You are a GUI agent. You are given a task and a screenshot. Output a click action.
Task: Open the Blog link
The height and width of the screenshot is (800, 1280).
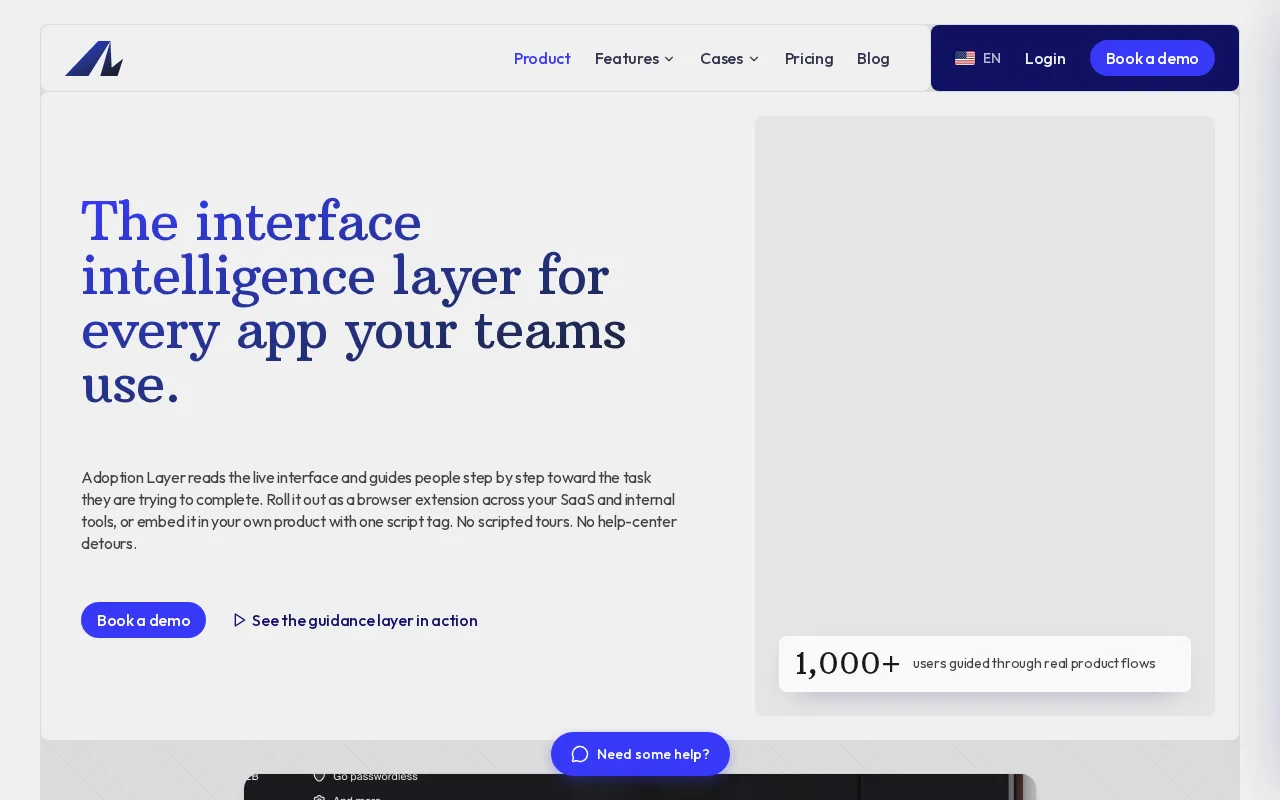tap(873, 59)
